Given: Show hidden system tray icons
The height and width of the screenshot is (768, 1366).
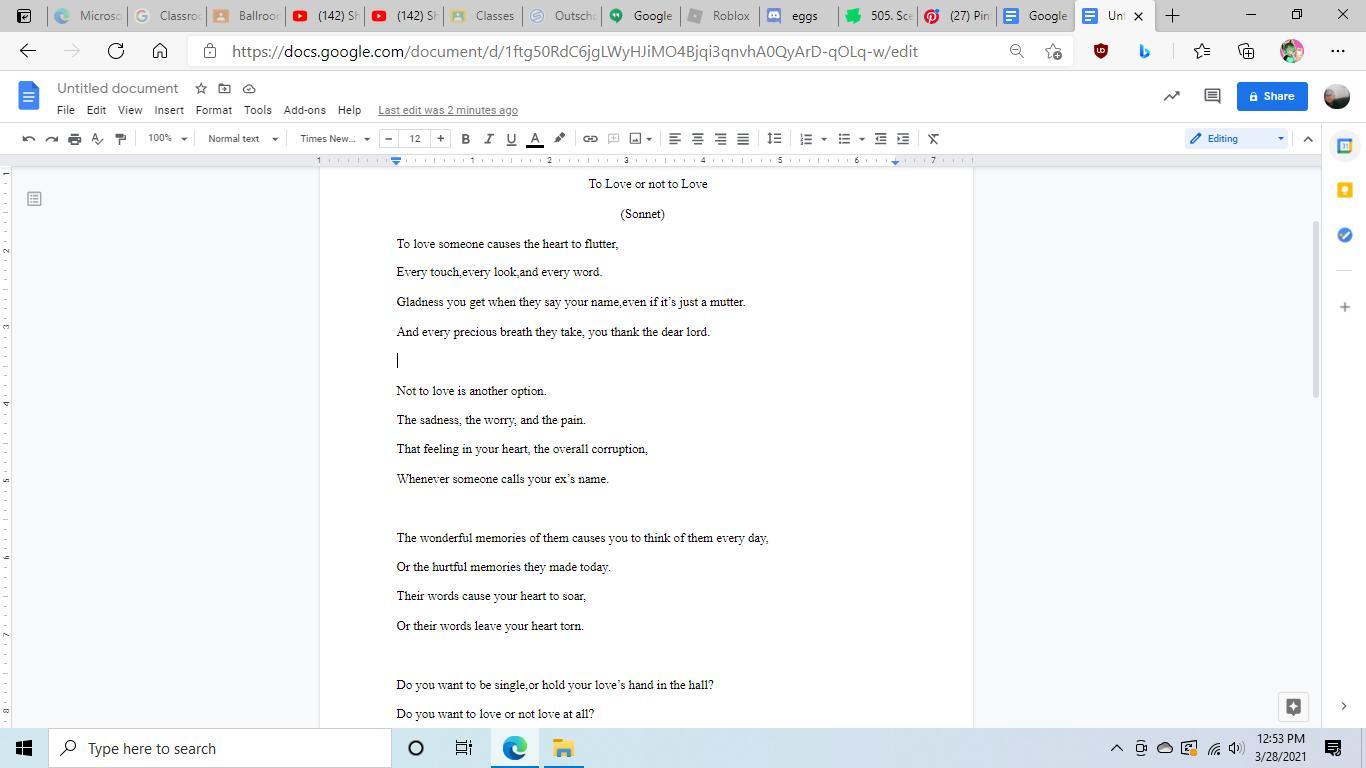Looking at the screenshot, I should tap(1116, 748).
